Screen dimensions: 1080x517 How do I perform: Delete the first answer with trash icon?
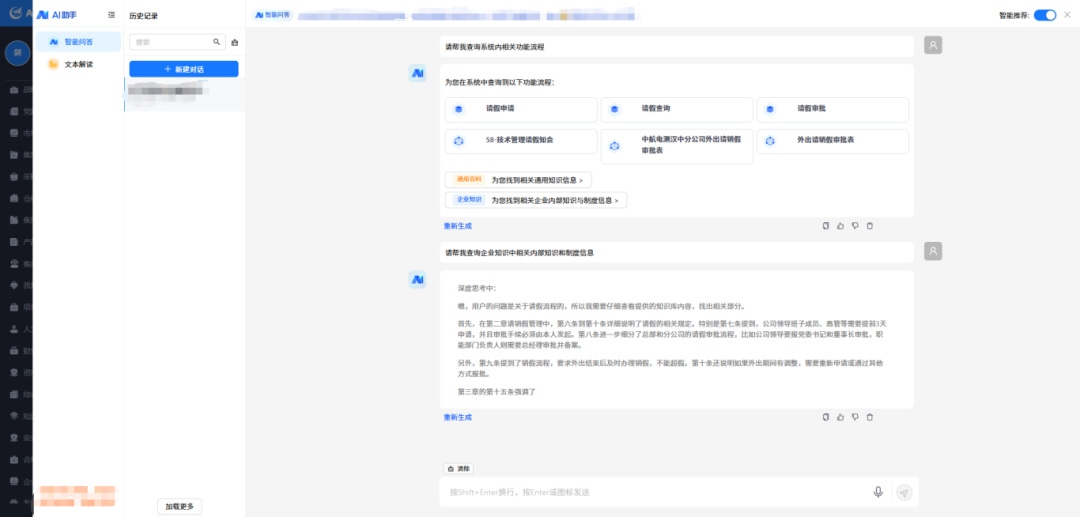coord(869,226)
